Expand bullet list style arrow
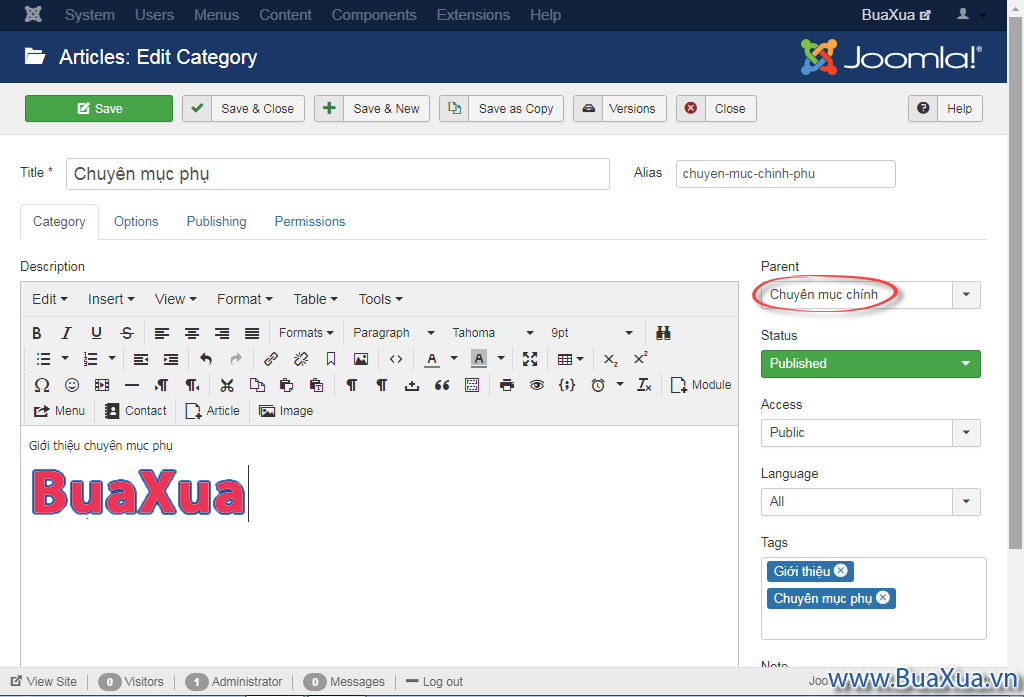Viewport: 1024px width, 697px height. tap(65, 359)
